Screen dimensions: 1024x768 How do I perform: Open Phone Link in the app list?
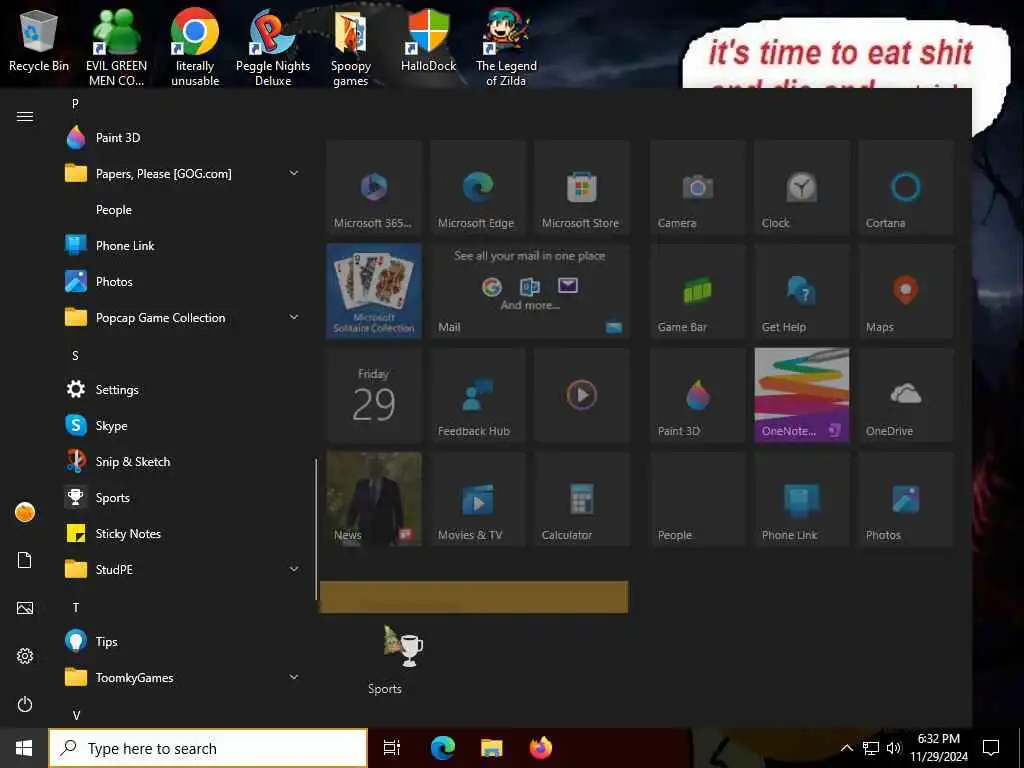point(183,246)
